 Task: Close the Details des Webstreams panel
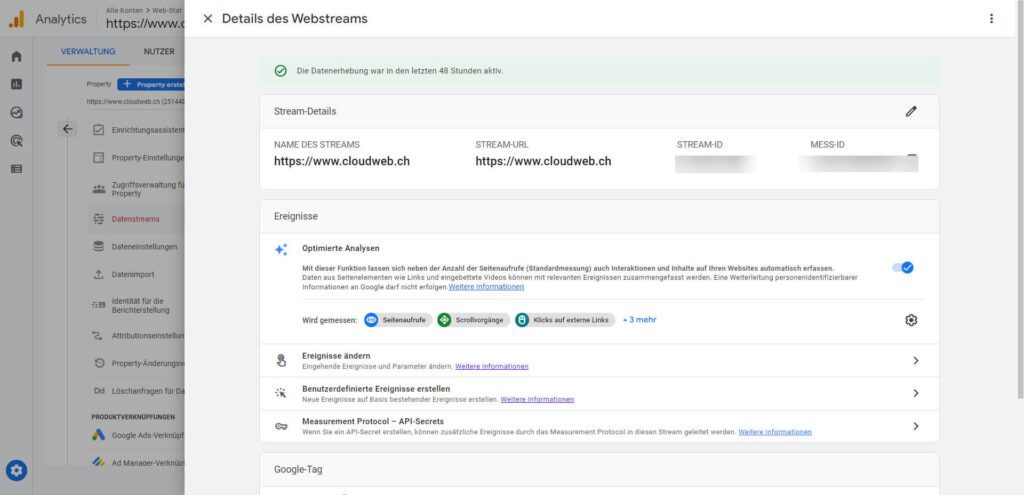tap(208, 18)
